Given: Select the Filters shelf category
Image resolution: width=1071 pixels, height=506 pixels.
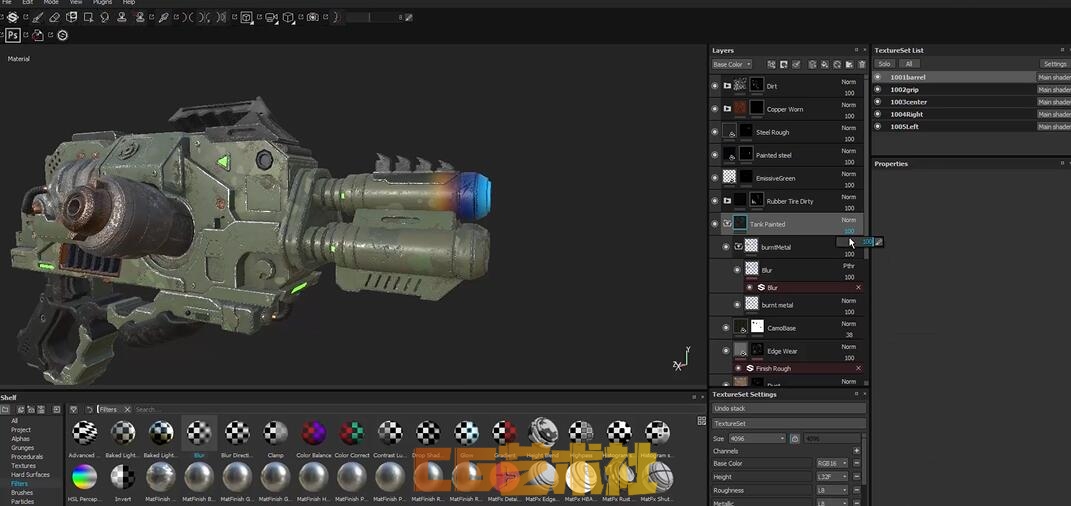Looking at the screenshot, I should 19,483.
